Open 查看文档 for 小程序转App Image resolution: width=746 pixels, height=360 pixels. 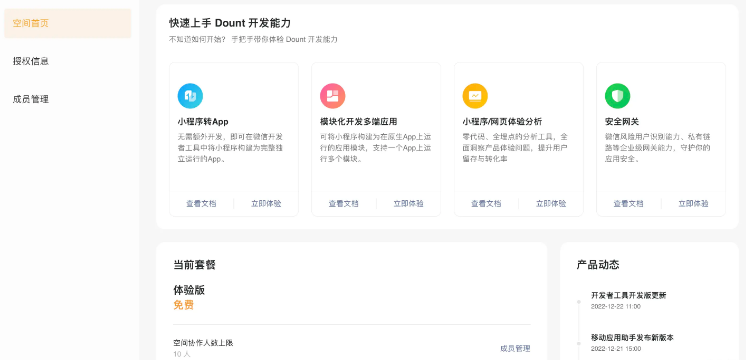[x=201, y=204]
